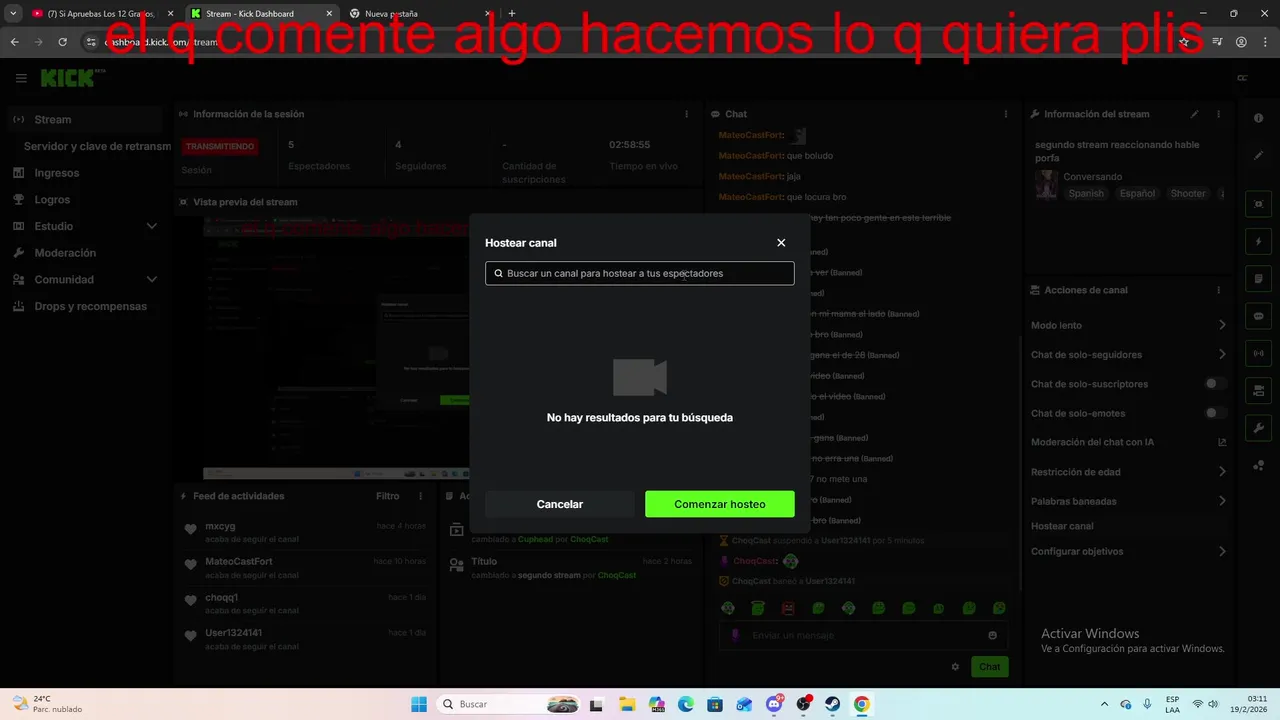Screen dimensions: 1280x720
Task: Open activity feed options menu
Action: 421,496
